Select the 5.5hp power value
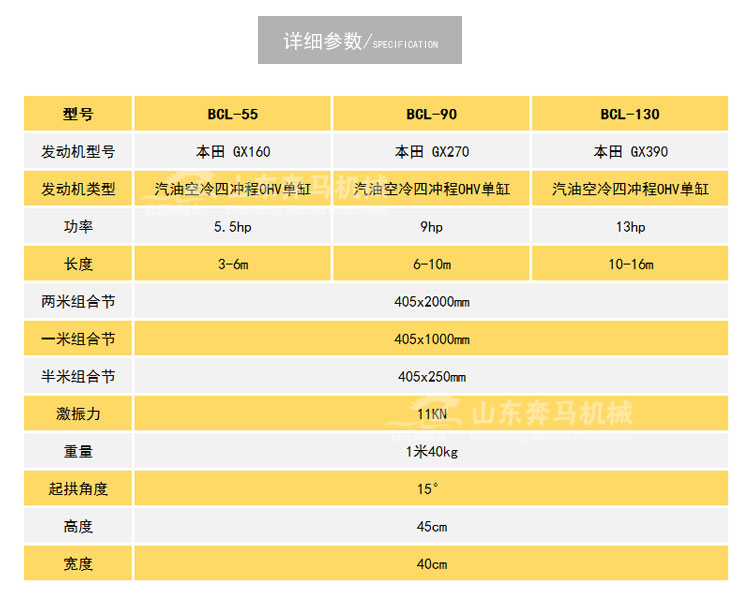Image resolution: width=750 pixels, height=597 pixels. coord(232,227)
